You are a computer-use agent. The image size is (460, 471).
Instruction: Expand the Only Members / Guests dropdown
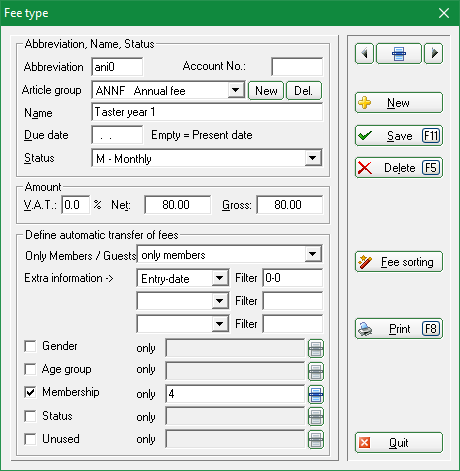pyautogui.click(x=313, y=254)
